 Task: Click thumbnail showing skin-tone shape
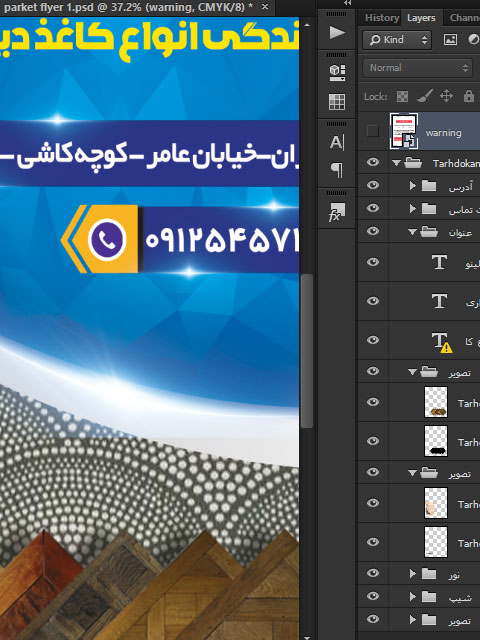(436, 503)
